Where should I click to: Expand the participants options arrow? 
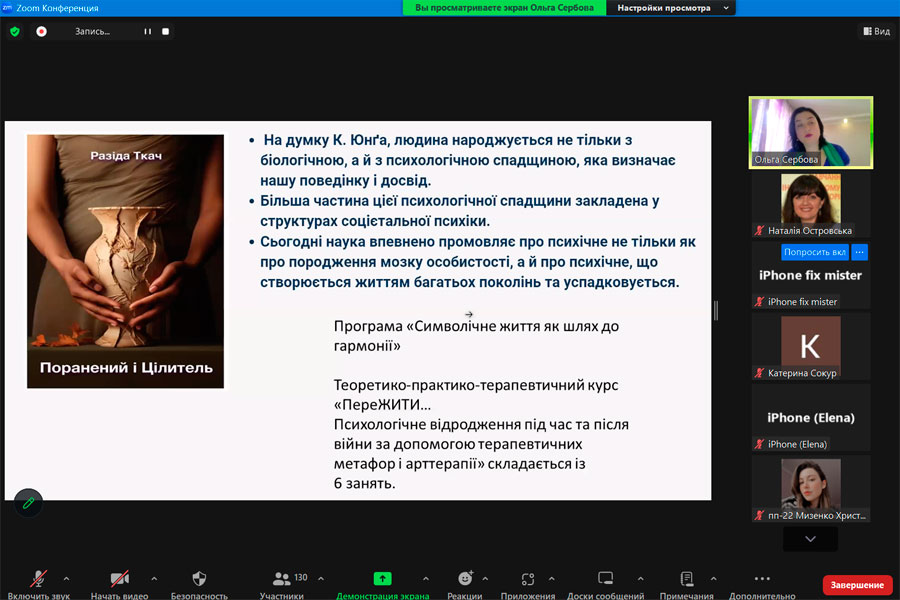321,579
